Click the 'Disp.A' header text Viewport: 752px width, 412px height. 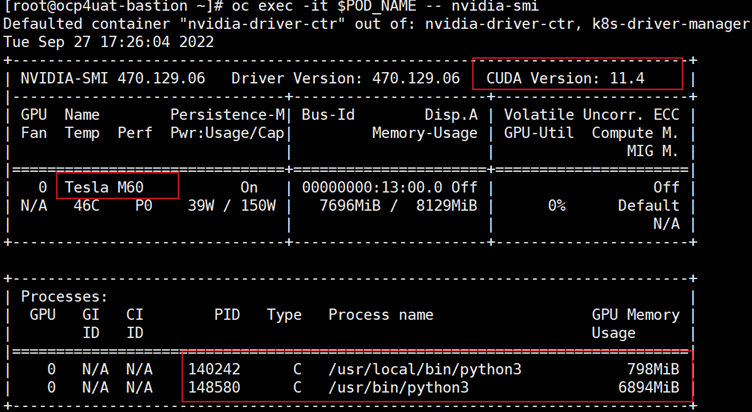click(451, 115)
